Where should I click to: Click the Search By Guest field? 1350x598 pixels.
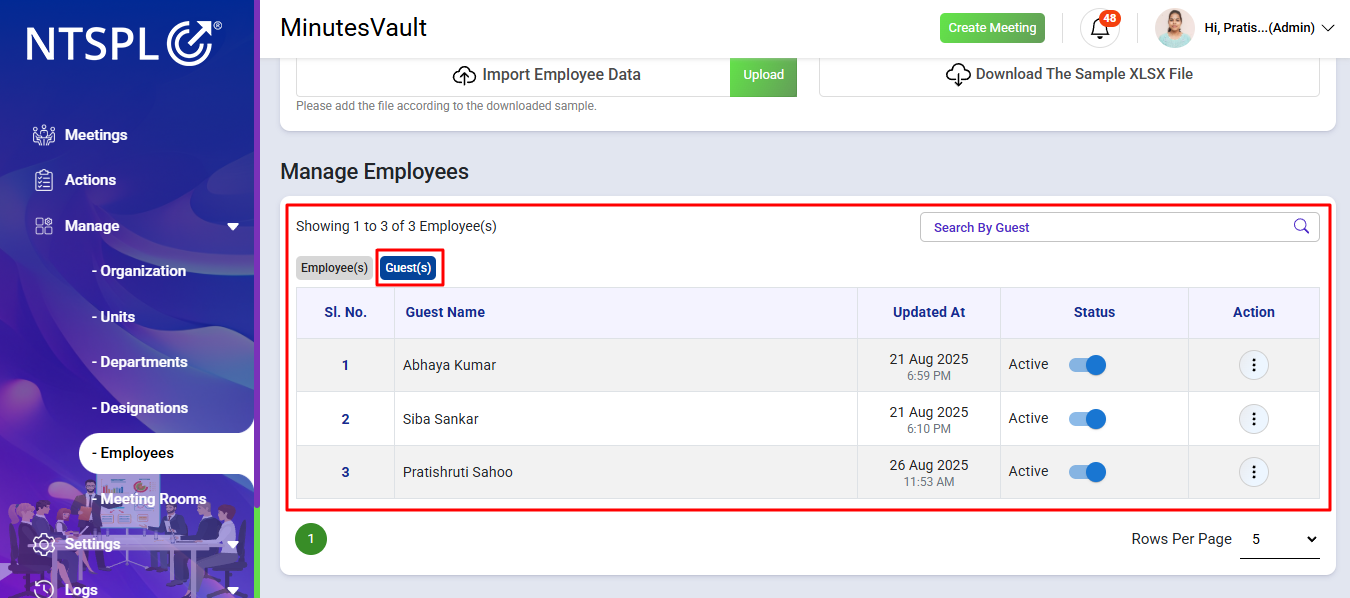(1120, 227)
